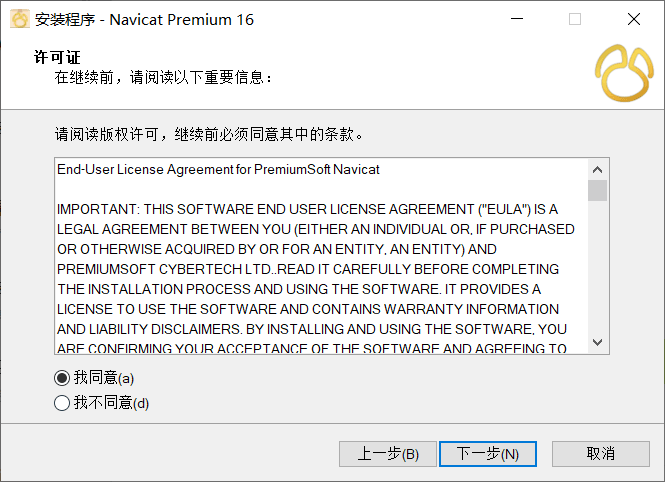Close the Navicat Premium 16 installer
This screenshot has width=665, height=482.
coord(634,19)
